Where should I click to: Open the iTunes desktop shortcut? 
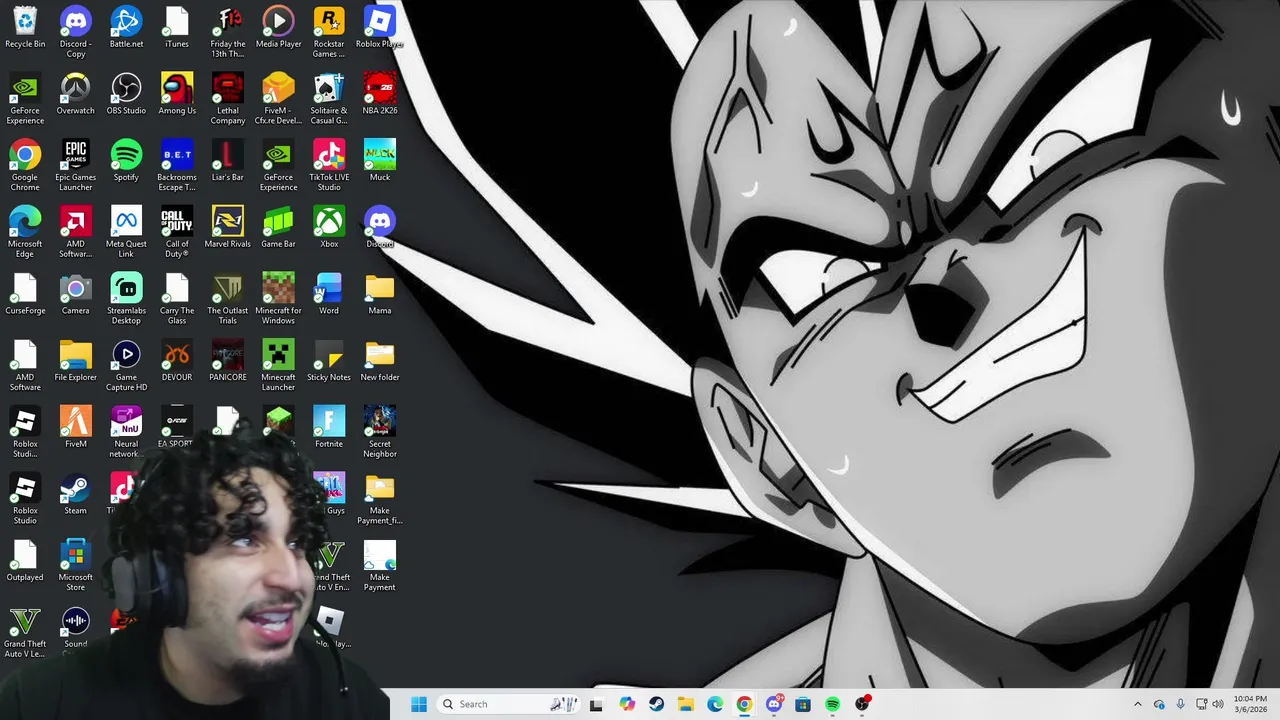pyautogui.click(x=177, y=27)
